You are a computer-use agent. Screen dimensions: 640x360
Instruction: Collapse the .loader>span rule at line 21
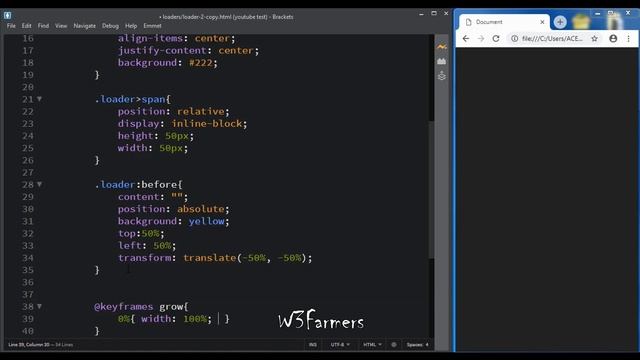tap(40, 99)
